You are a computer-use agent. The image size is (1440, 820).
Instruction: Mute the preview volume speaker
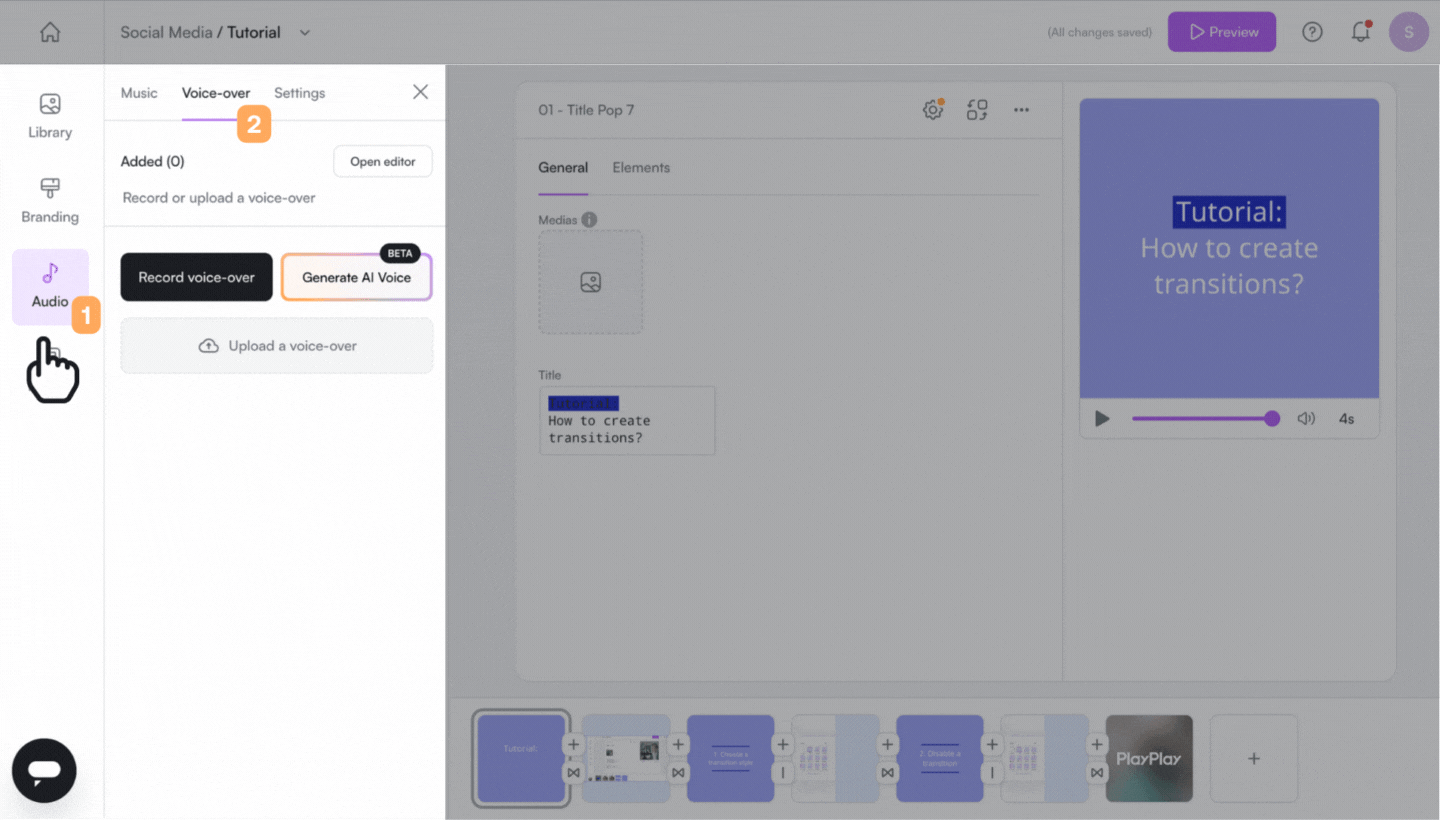[x=1306, y=419]
